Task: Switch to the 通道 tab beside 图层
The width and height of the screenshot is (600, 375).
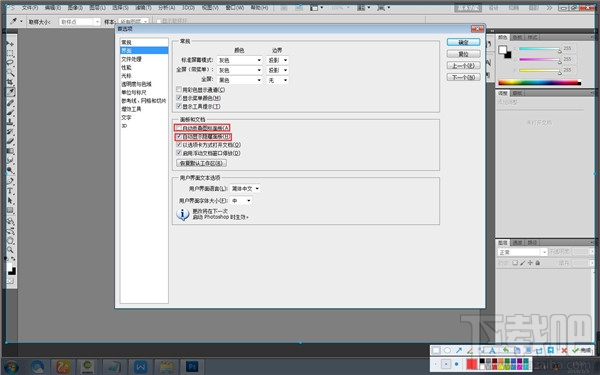Action: pyautogui.click(x=517, y=242)
